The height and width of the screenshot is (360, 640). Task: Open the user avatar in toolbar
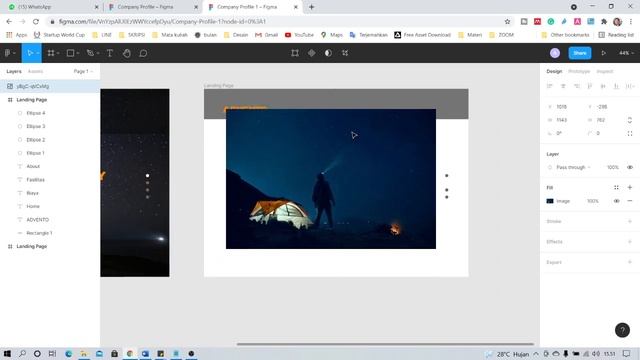[555, 53]
